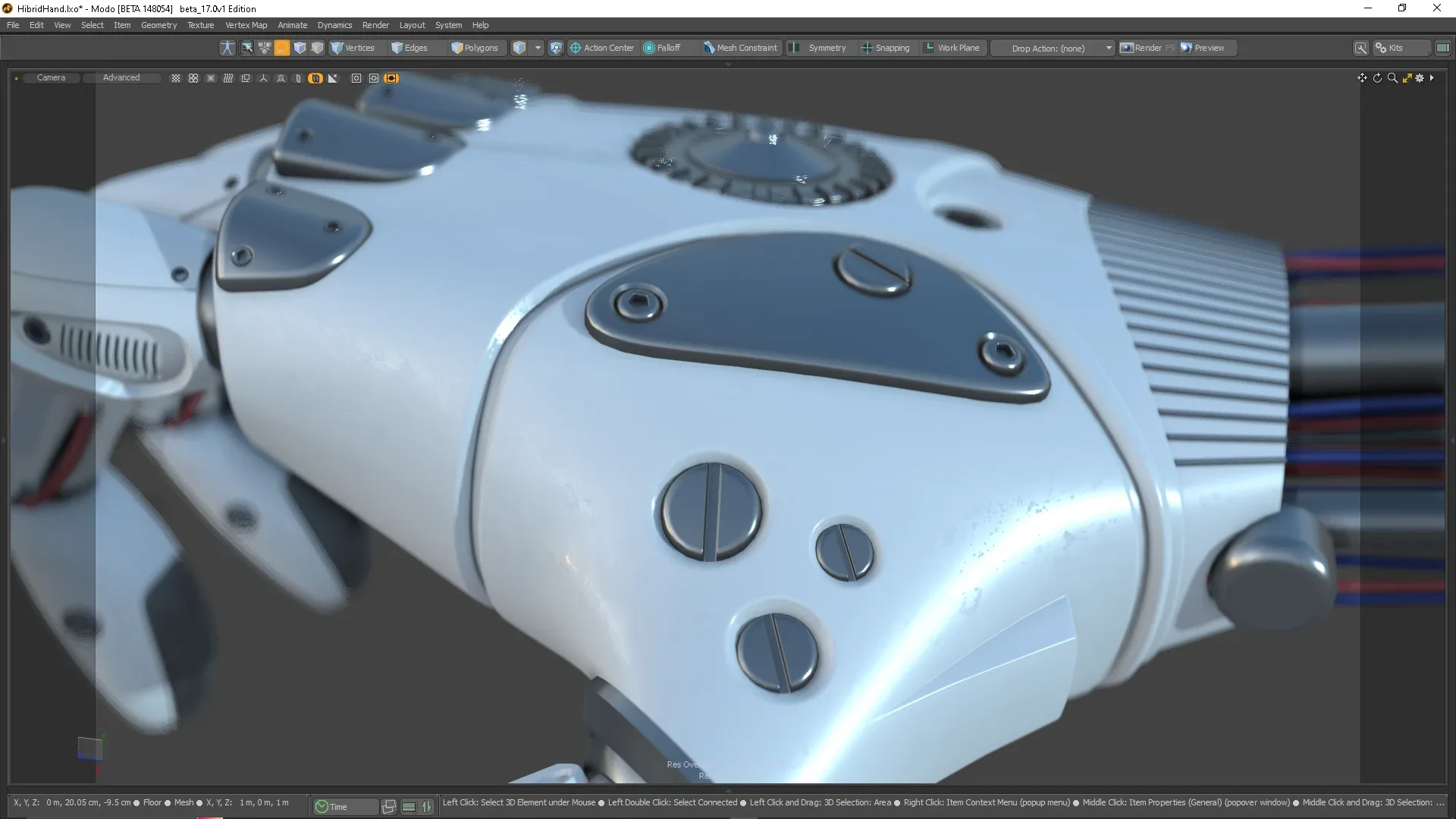This screenshot has height=819, width=1456.
Task: Click the first square frame icon
Action: coord(356,78)
